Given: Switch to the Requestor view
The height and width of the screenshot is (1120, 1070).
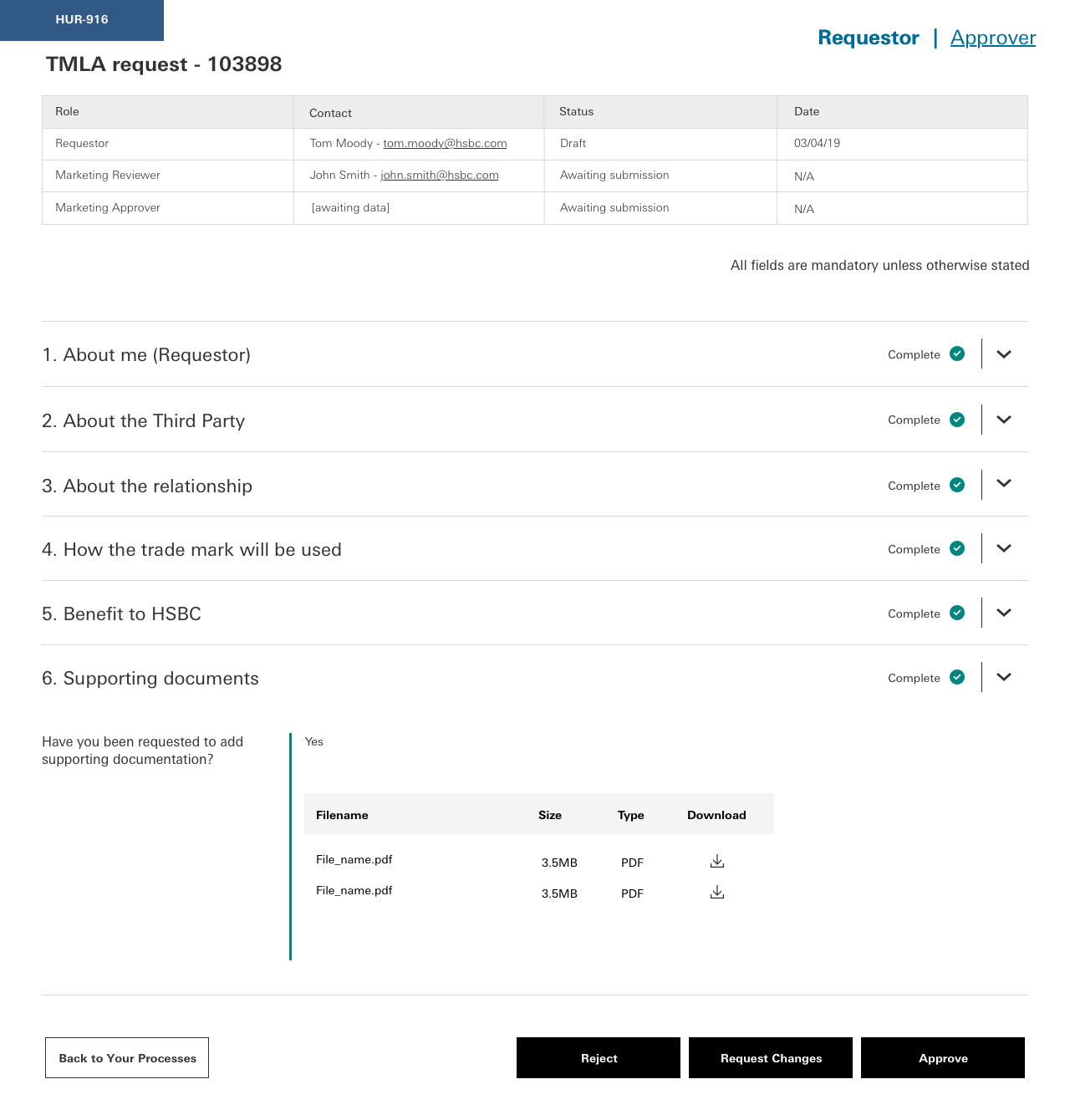Looking at the screenshot, I should click(x=869, y=38).
